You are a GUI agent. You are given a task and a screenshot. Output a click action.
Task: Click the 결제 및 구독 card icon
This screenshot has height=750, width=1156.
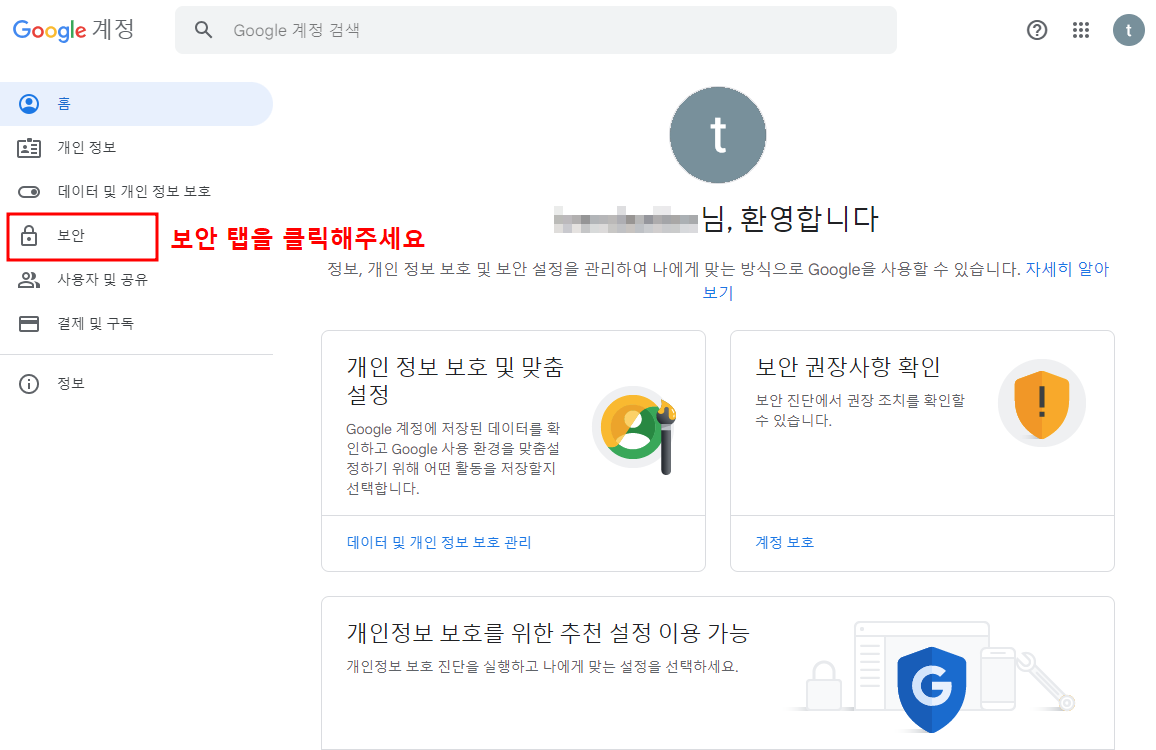pos(29,324)
